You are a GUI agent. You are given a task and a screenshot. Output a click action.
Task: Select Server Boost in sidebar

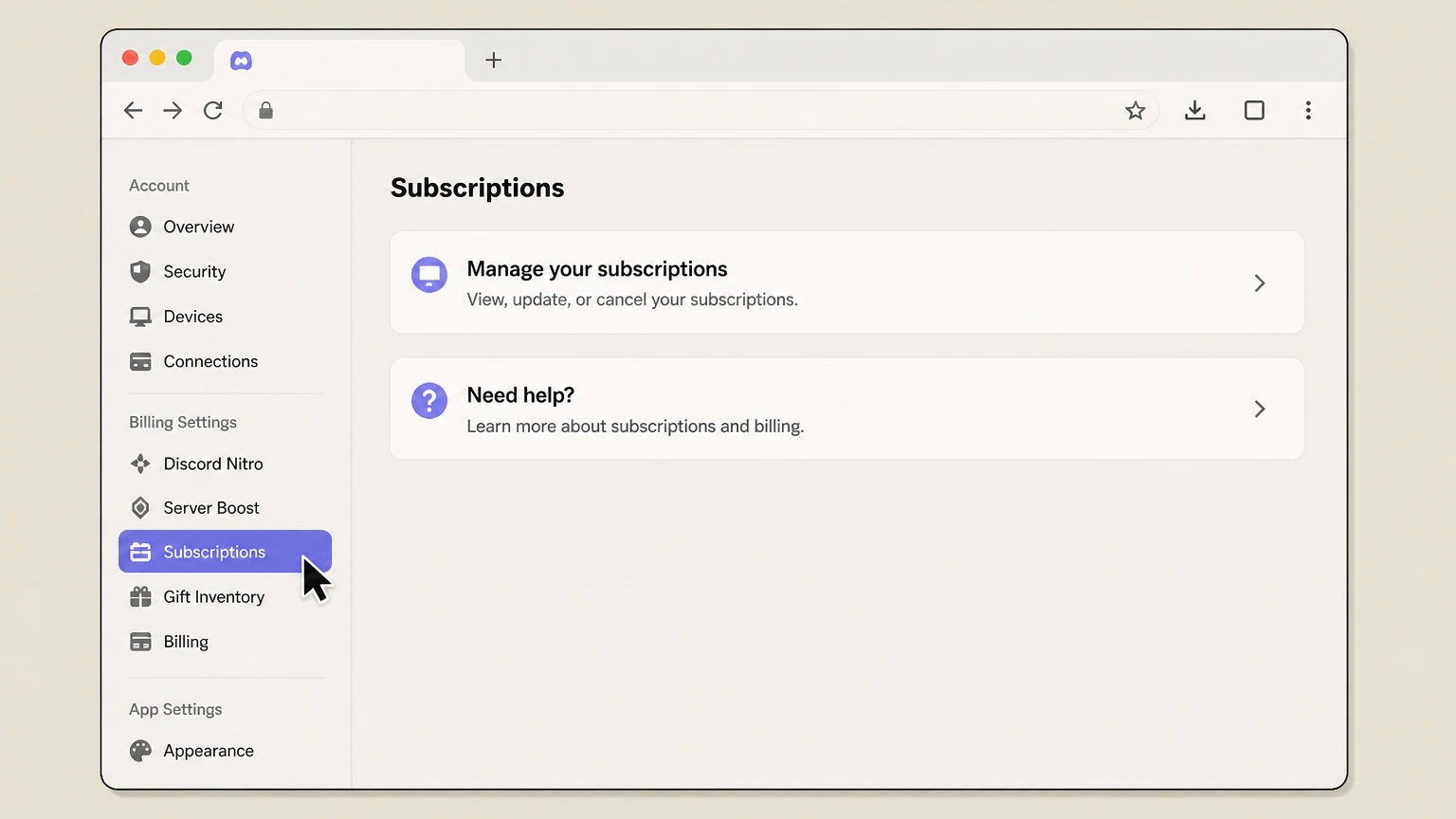tap(225, 508)
